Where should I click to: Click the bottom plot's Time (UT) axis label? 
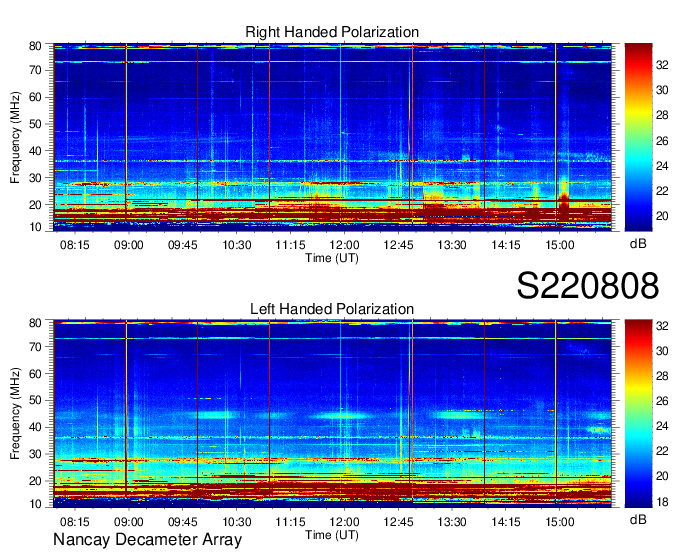[x=332, y=535]
